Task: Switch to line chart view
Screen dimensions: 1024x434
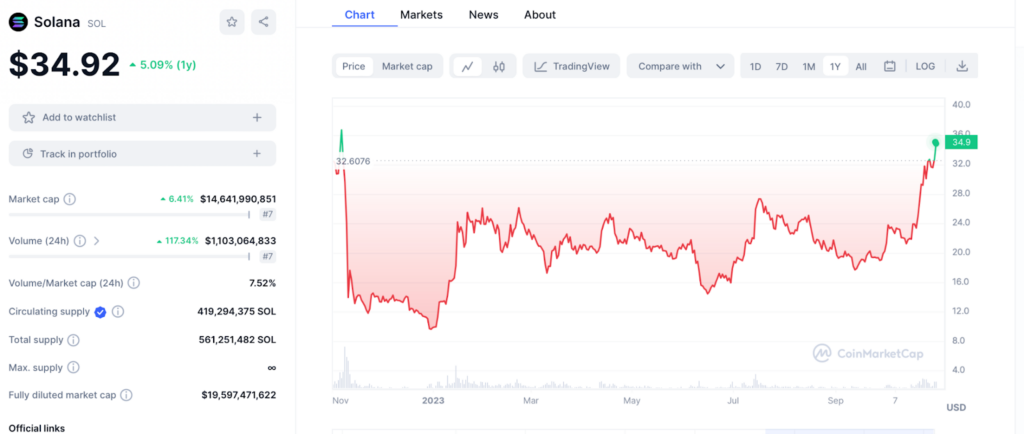Action: 468,67
